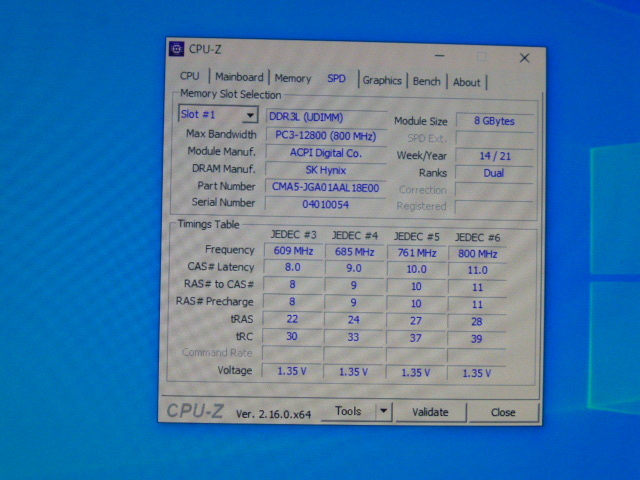Viewport: 640px width, 480px height.
Task: Switch to the CPU tab
Action: tap(189, 76)
